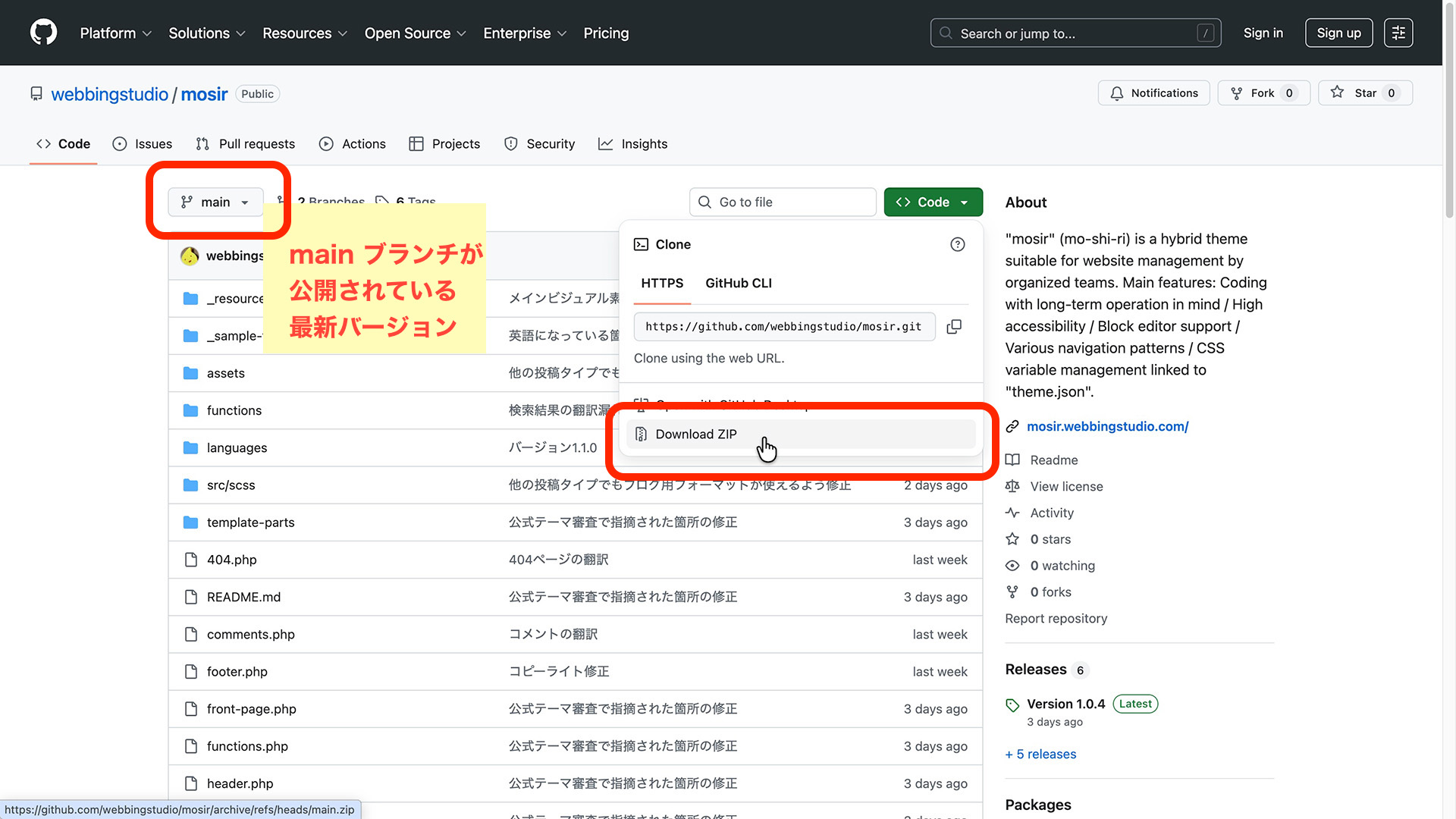The height and width of the screenshot is (819, 1456).
Task: Click the languages folder icon
Action: 190,447
